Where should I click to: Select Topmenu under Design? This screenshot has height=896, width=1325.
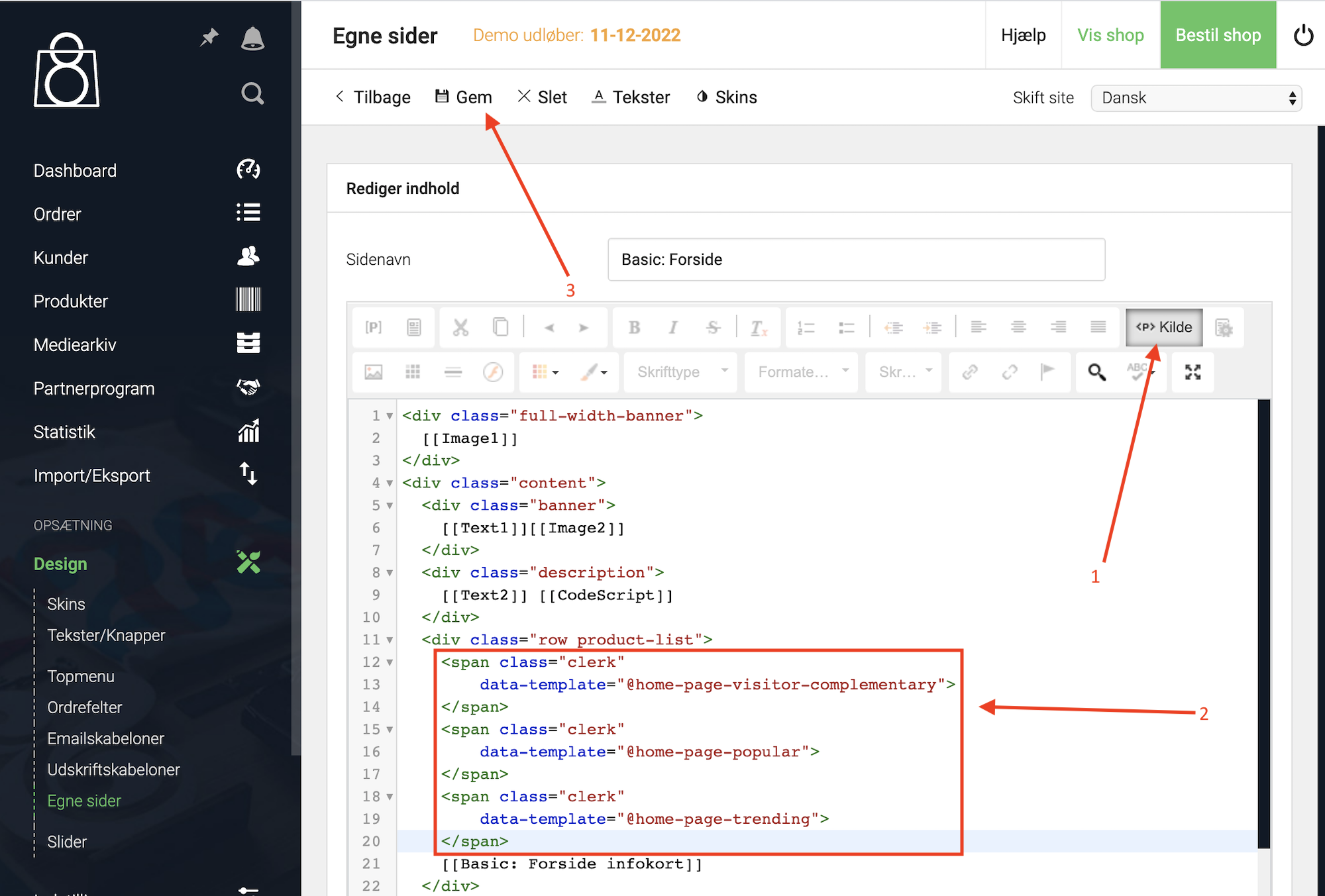[x=81, y=676]
